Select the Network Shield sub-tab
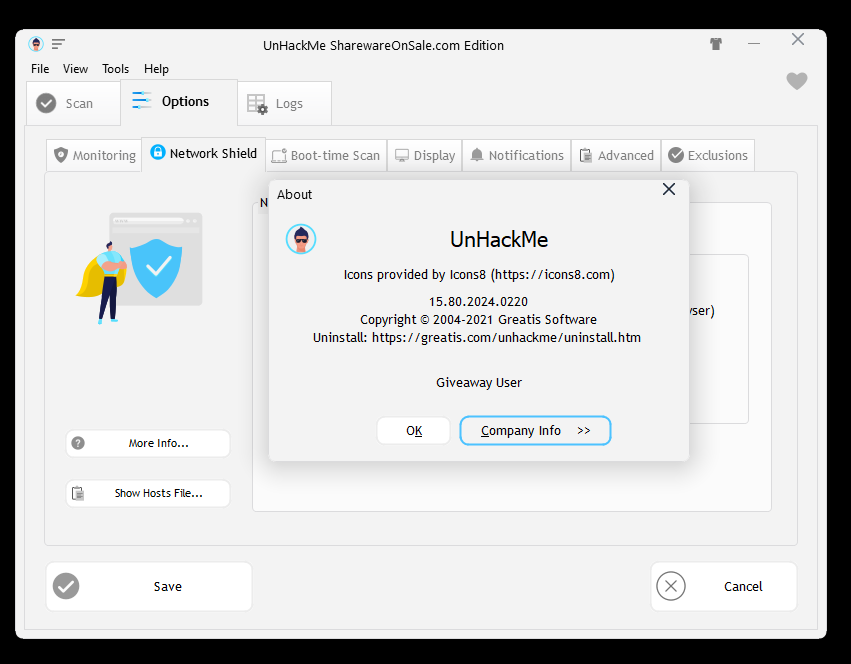Screen dimensions: 851x664 (x=204, y=154)
